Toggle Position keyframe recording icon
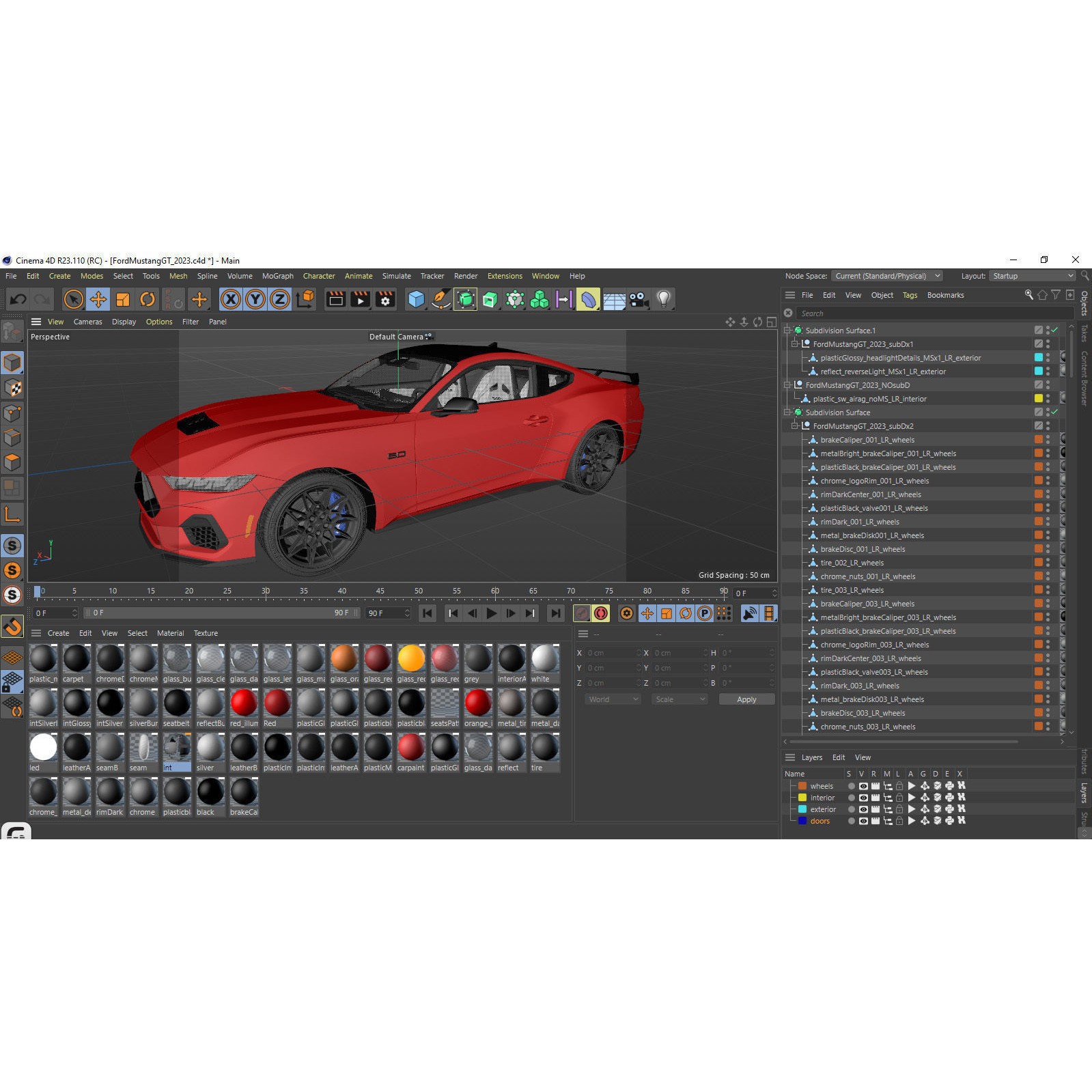 pyautogui.click(x=647, y=613)
